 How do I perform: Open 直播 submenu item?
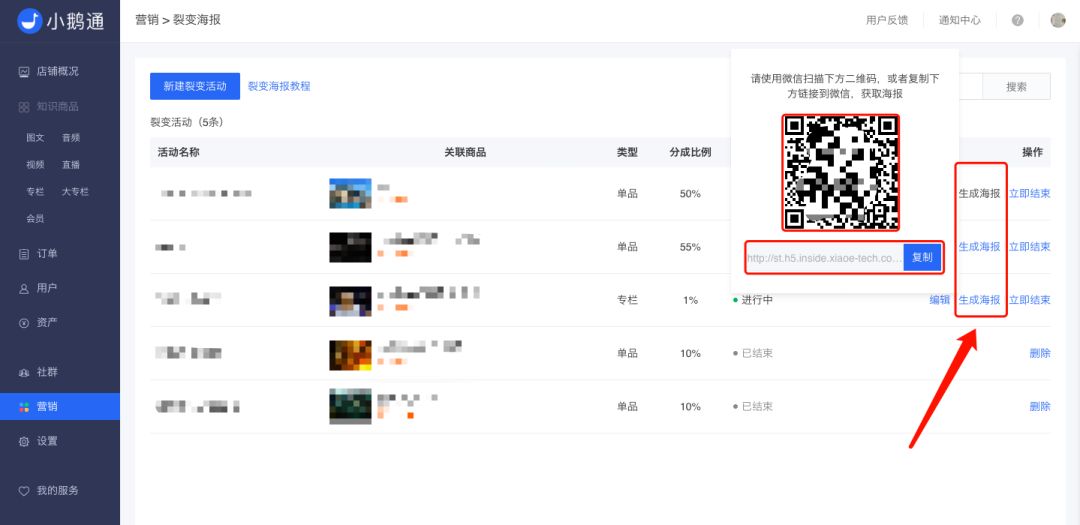tap(71, 165)
